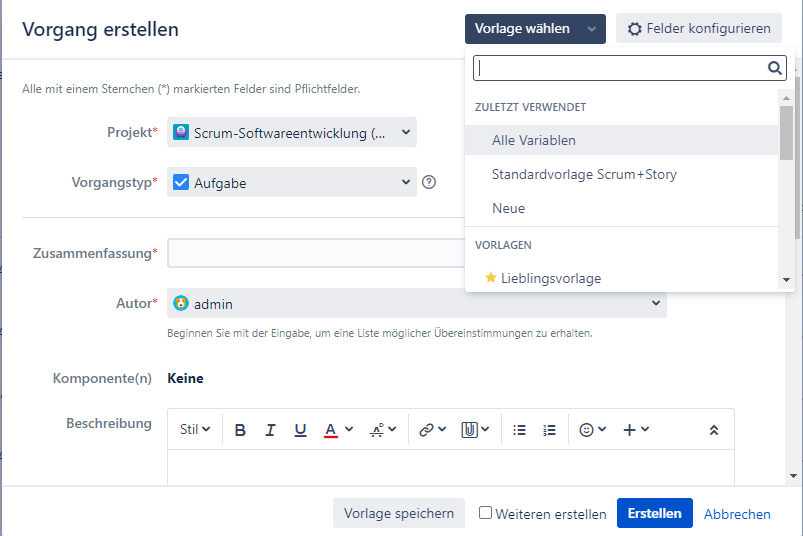
Task: Open the Projekt dropdown
Action: coord(292,132)
